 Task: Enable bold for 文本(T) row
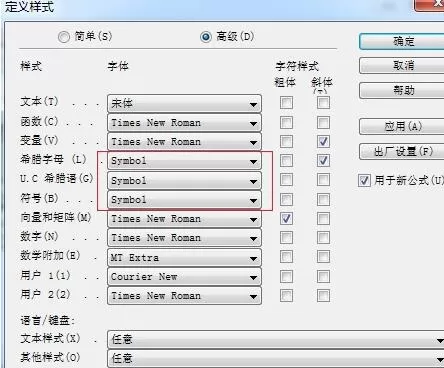pos(286,103)
